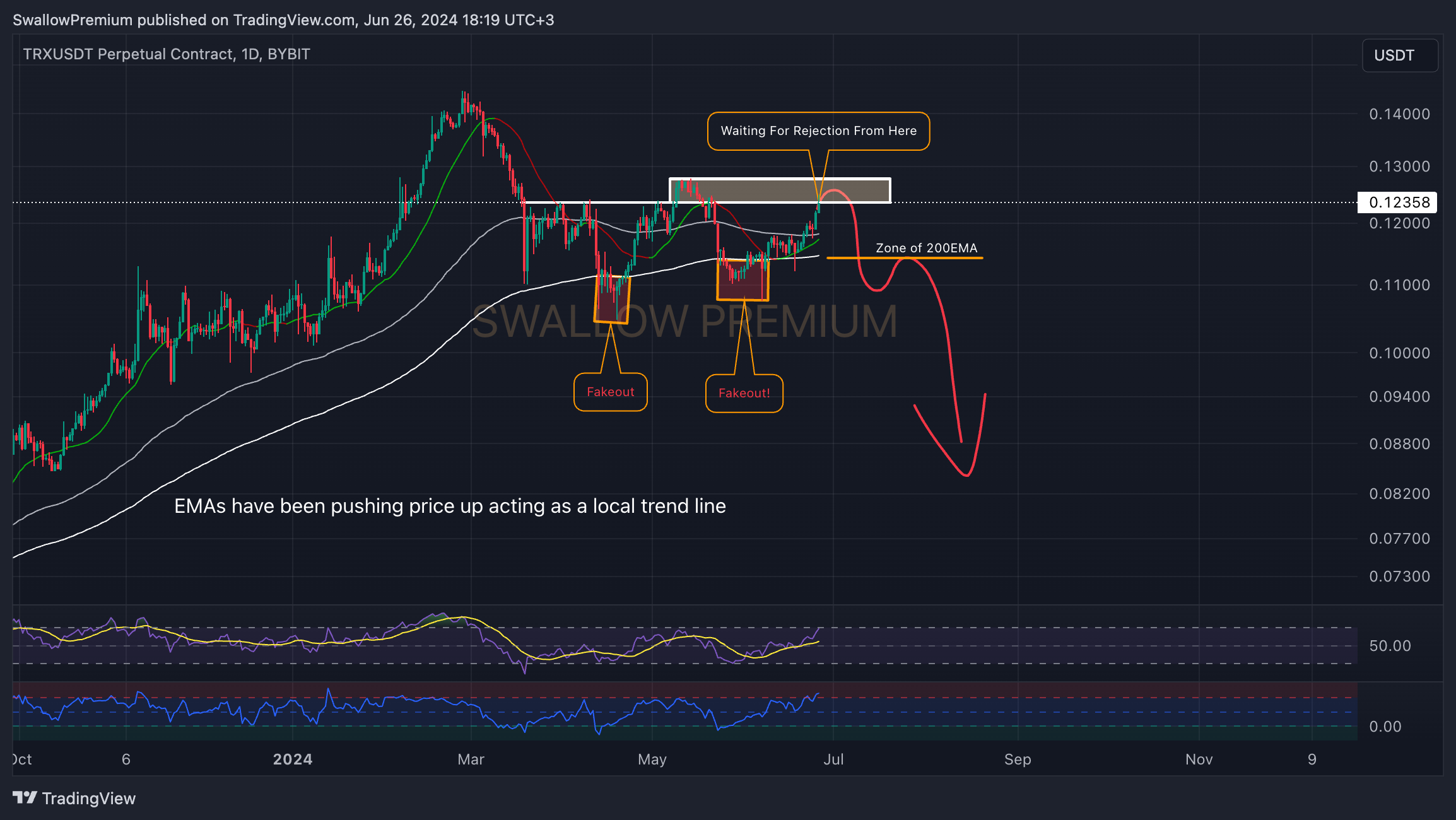Click the 2024 date axis label

tap(293, 759)
